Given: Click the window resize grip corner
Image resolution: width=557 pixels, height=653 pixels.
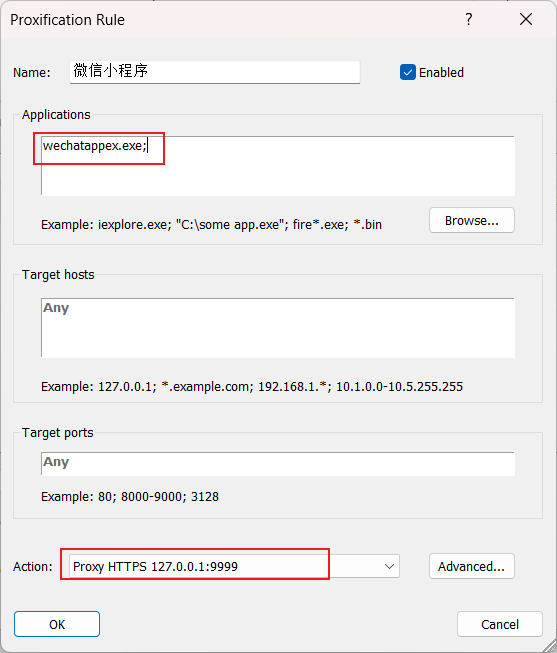Looking at the screenshot, I should coord(550,646).
